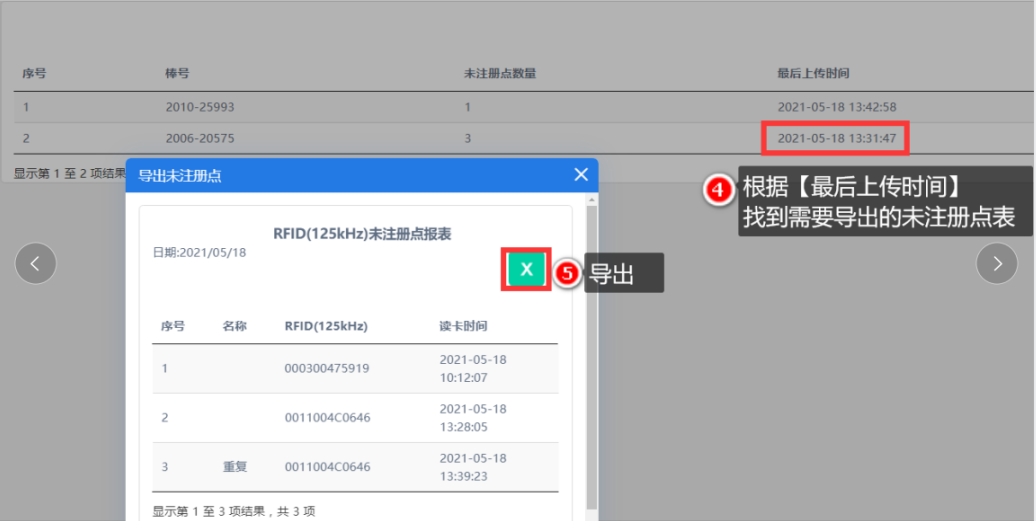Click the highlighted time 2021-05-18 13:31:47
This screenshot has width=1036, height=521.
tap(836, 138)
